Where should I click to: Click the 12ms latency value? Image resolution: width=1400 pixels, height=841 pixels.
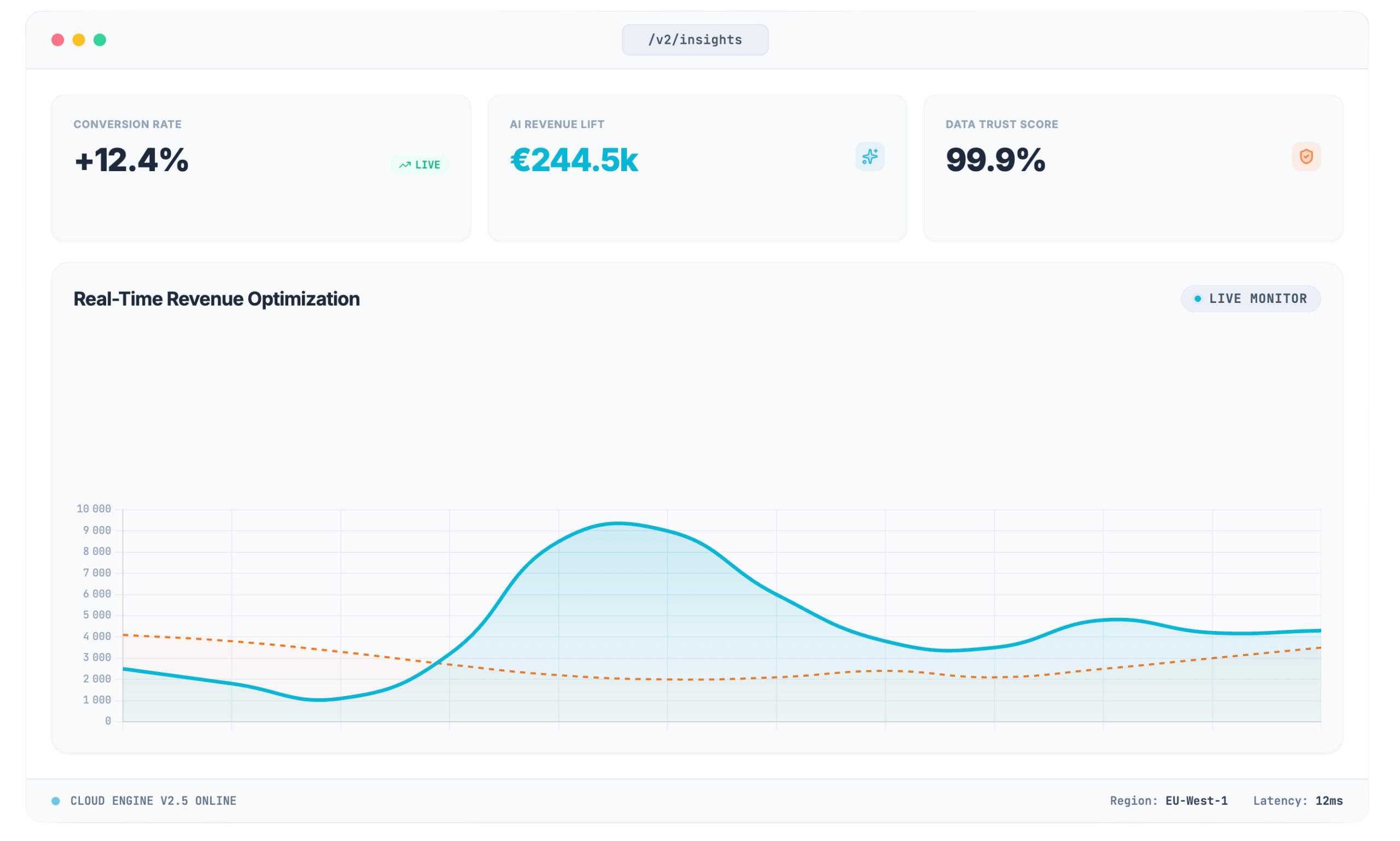tap(1328, 801)
